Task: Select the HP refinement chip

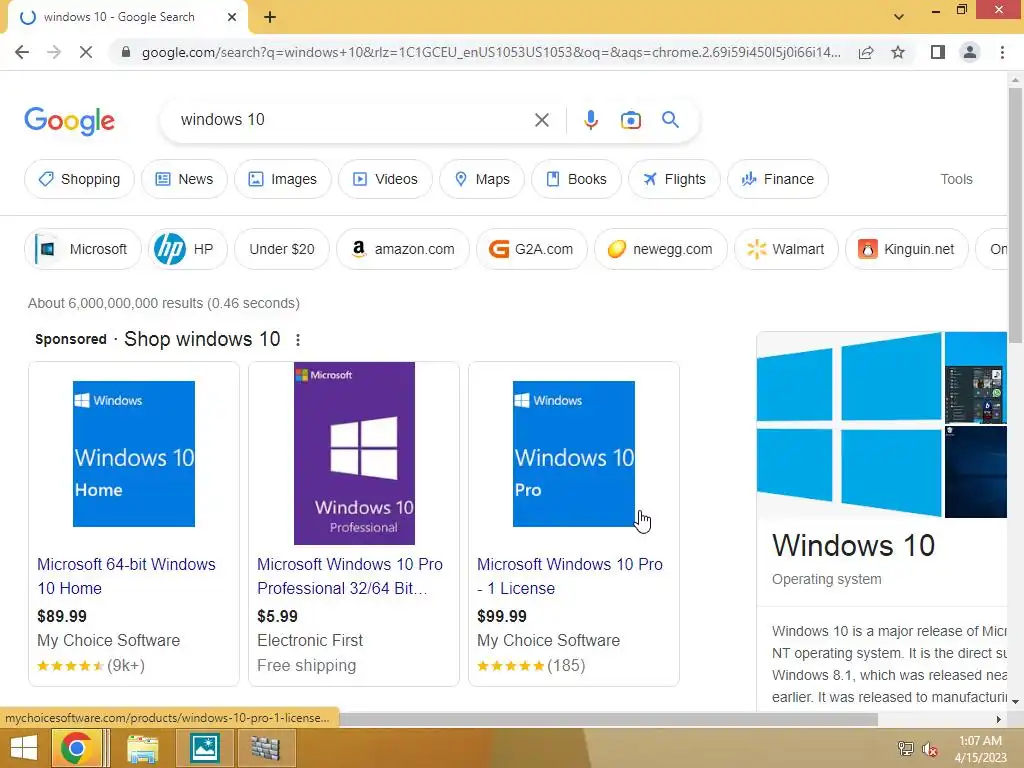Action: point(187,249)
